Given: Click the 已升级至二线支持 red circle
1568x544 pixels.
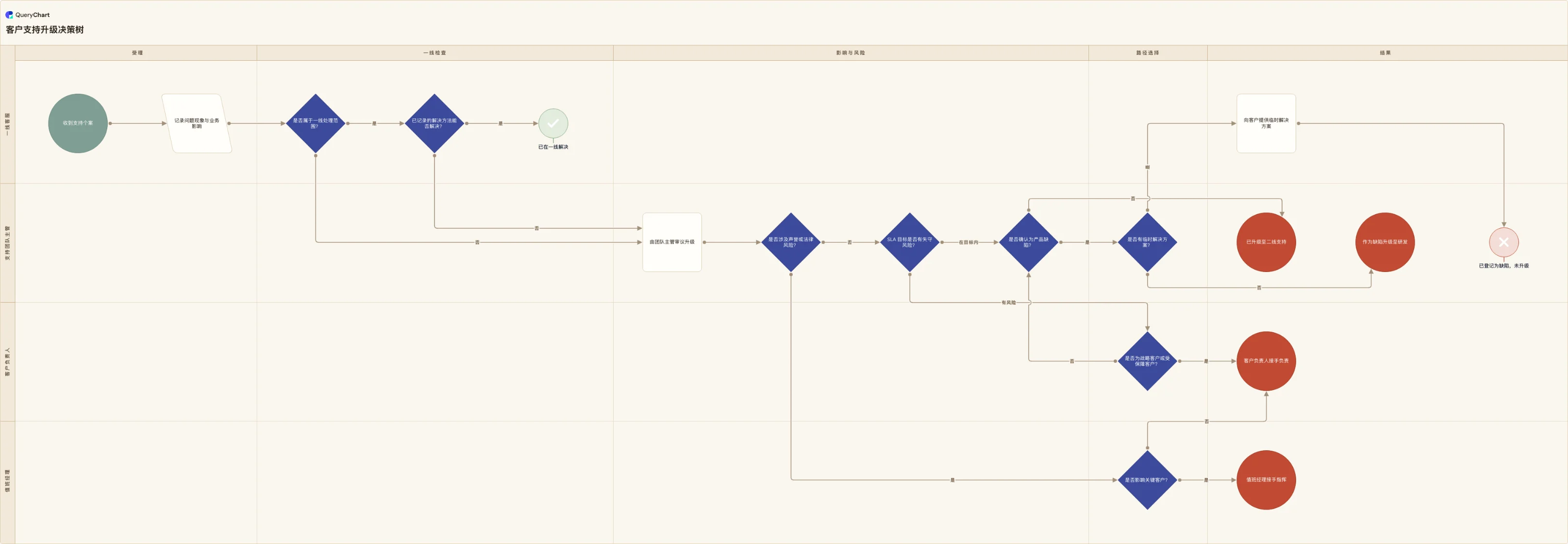Looking at the screenshot, I should point(1266,242).
